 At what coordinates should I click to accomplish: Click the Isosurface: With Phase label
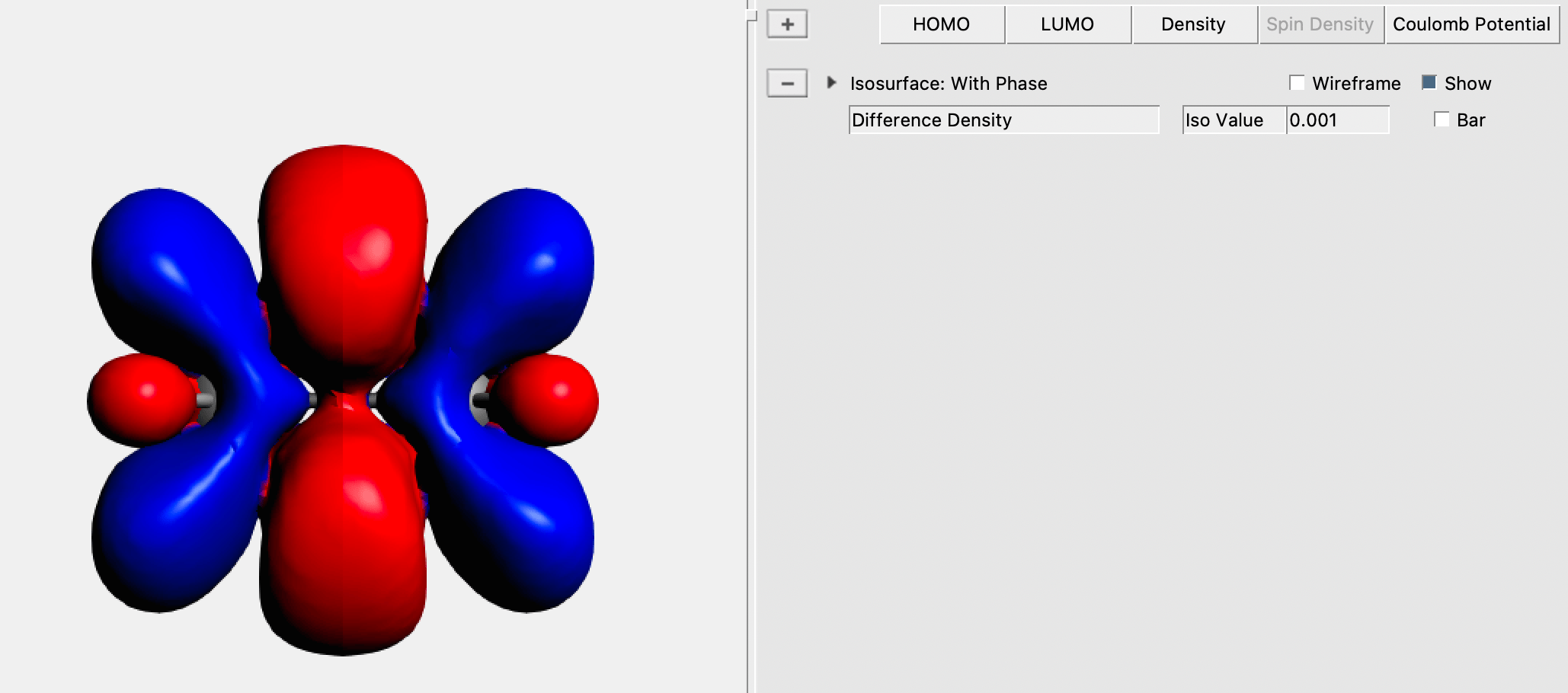point(948,83)
